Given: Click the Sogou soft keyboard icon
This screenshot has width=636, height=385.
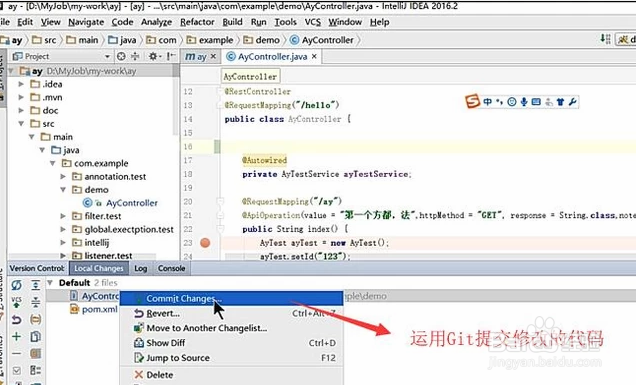Looking at the screenshot, I should point(536,102).
